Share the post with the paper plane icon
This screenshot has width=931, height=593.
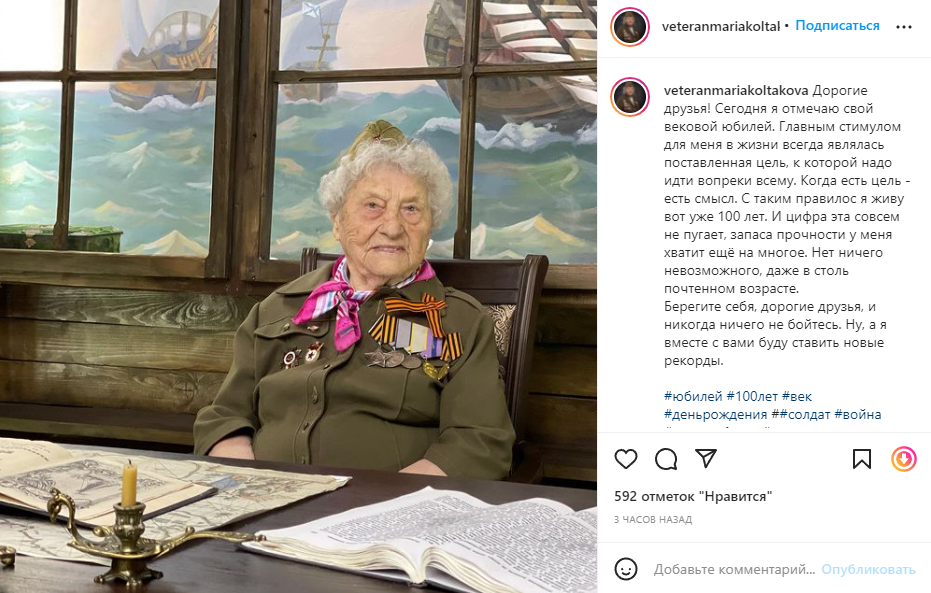706,458
